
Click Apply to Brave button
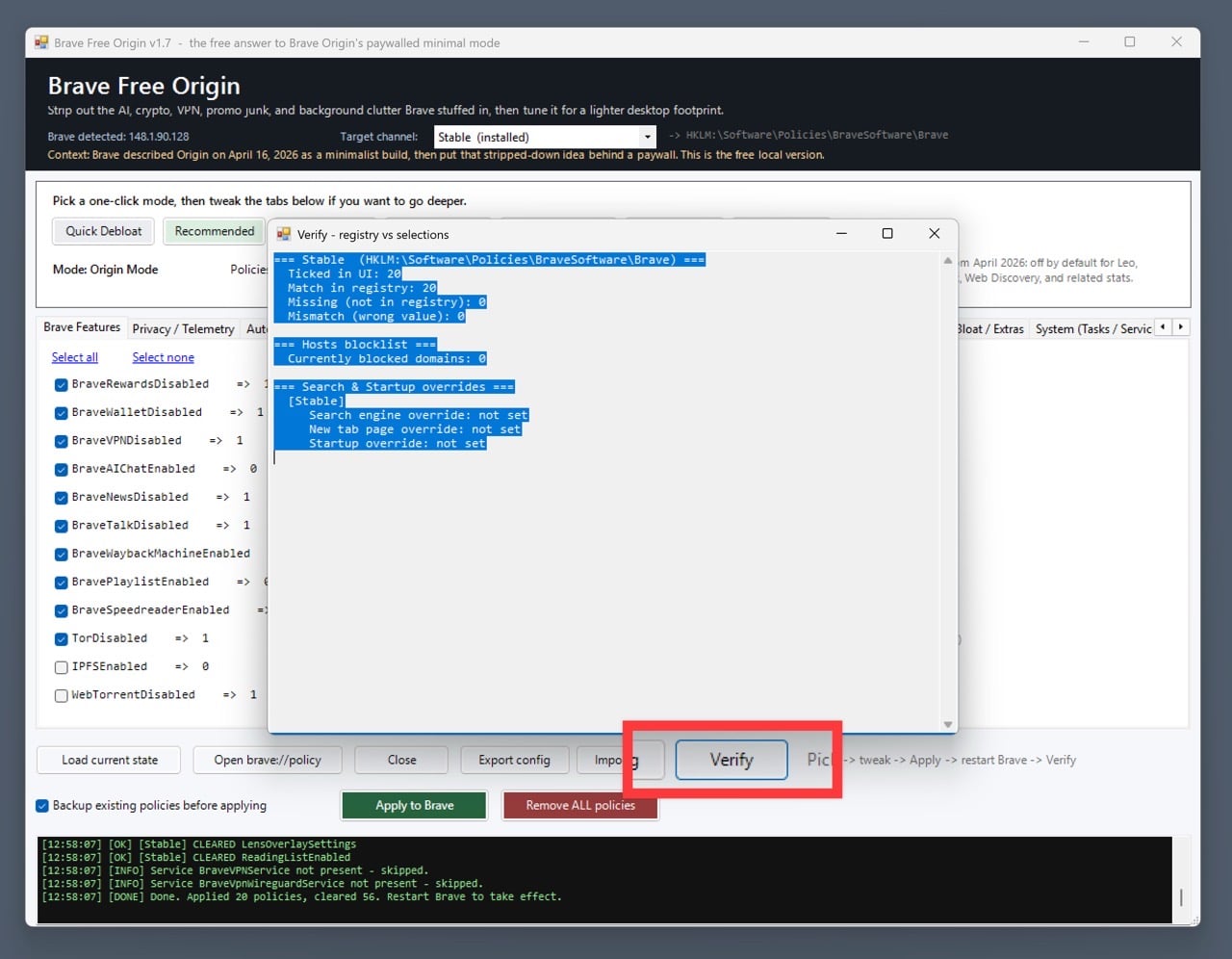click(x=415, y=805)
